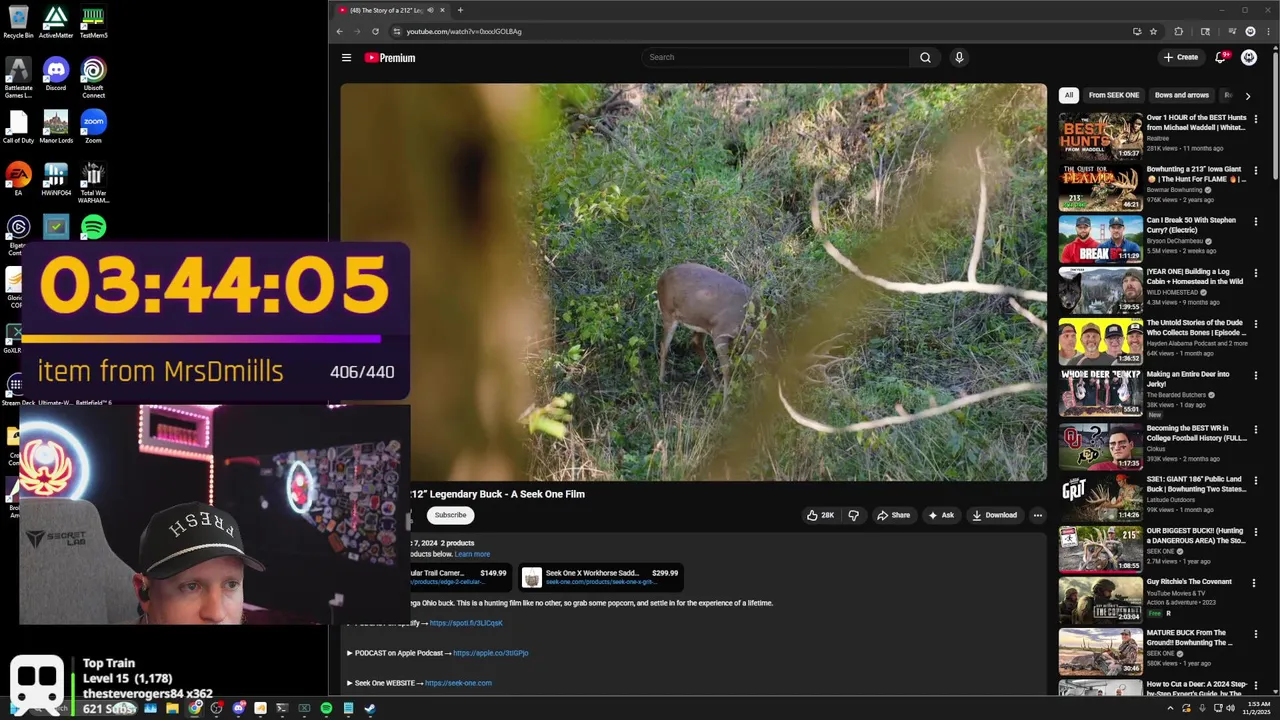Click the Chrome address bar URL
The image size is (1280, 720).
coord(463,31)
